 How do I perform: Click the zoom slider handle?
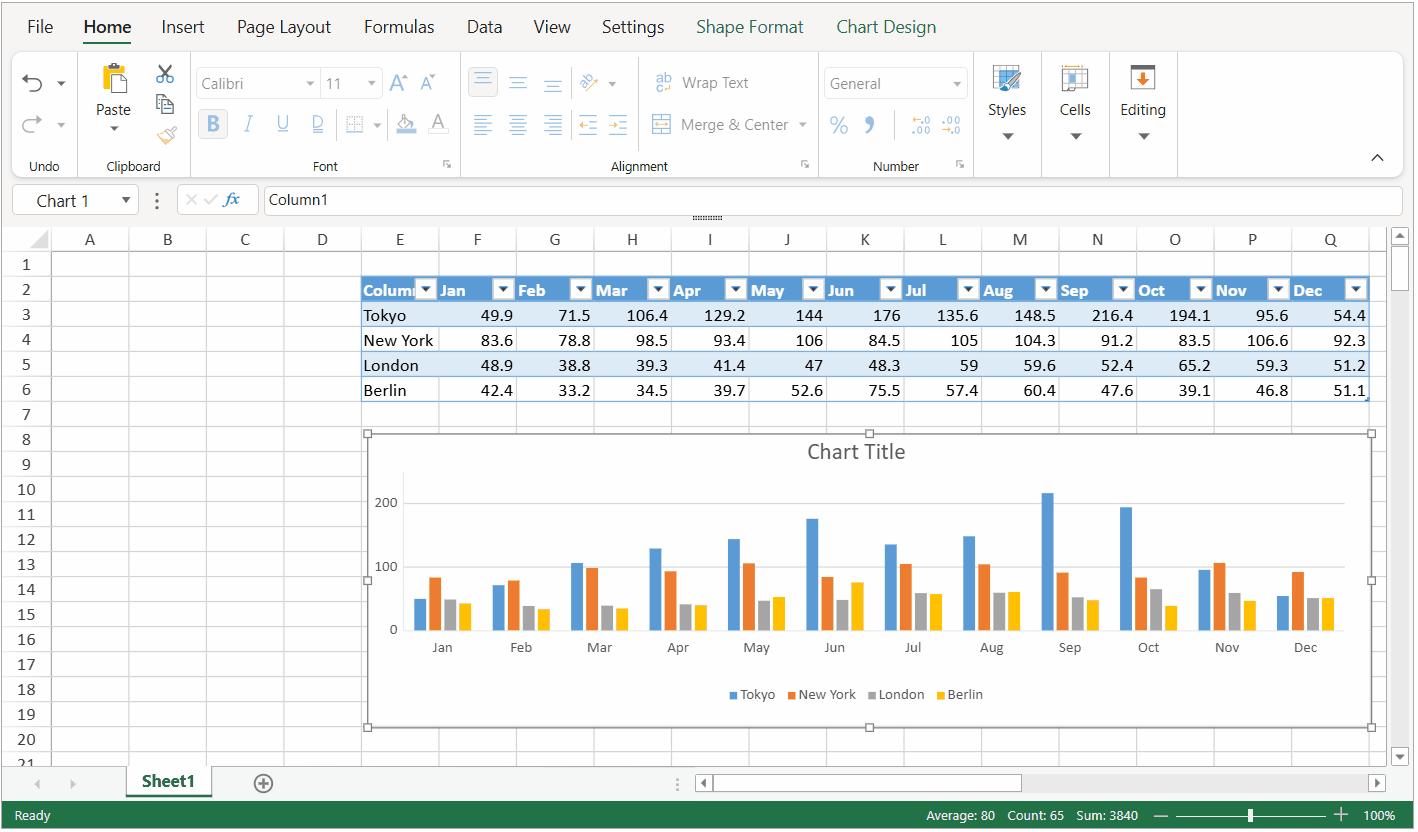pos(1250,816)
